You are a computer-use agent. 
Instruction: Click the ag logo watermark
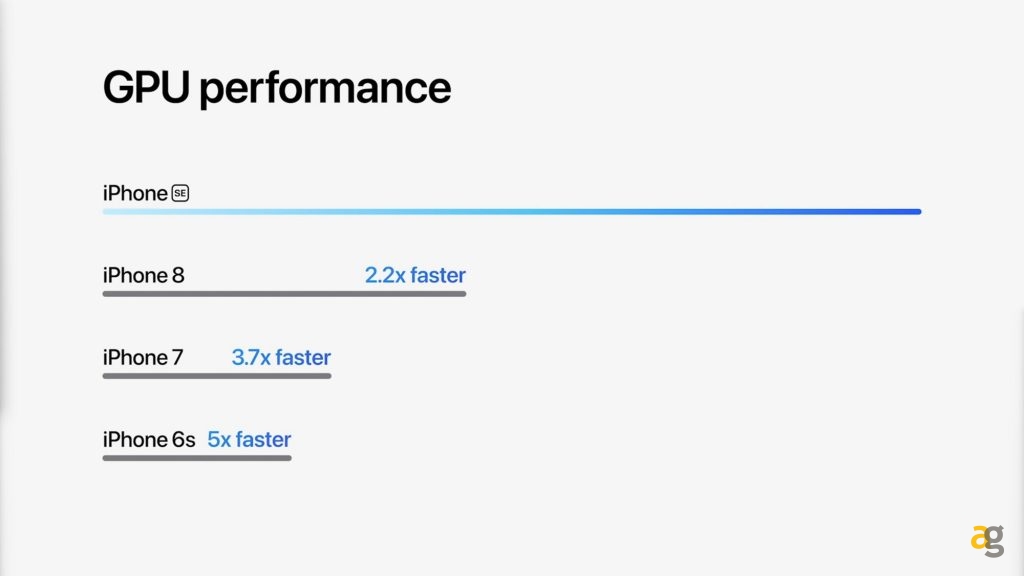pyautogui.click(x=986, y=539)
